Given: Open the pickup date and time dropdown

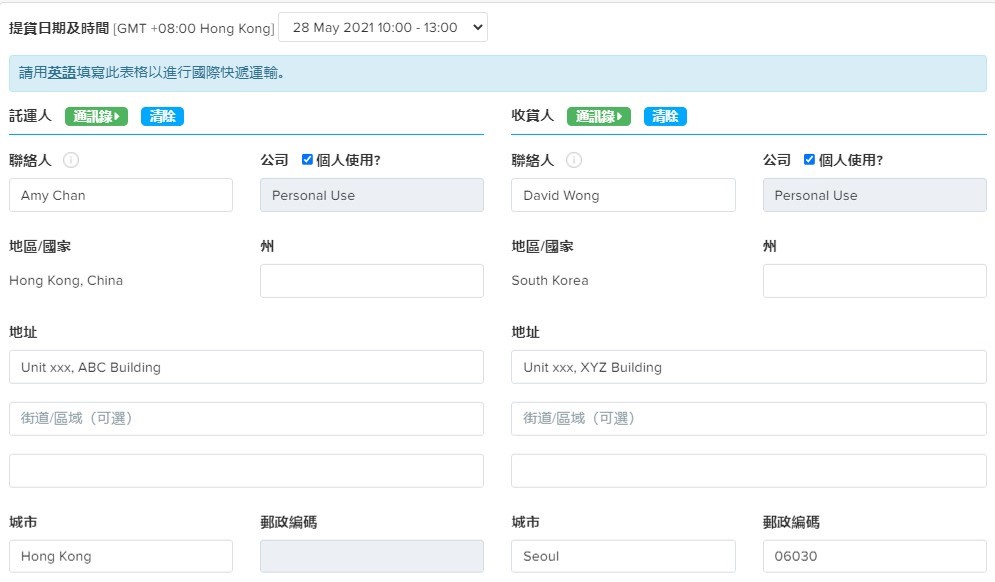Looking at the screenshot, I should (x=383, y=27).
